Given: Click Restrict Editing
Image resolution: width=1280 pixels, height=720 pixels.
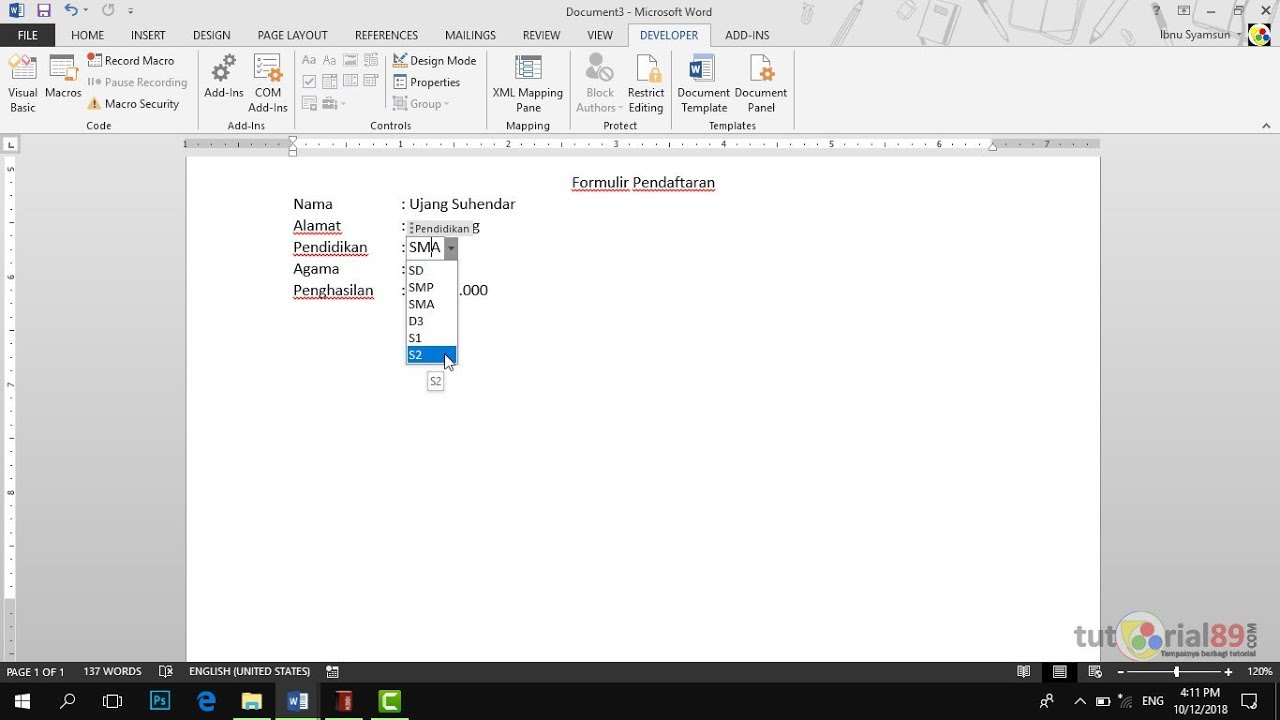Looking at the screenshot, I should pos(646,83).
